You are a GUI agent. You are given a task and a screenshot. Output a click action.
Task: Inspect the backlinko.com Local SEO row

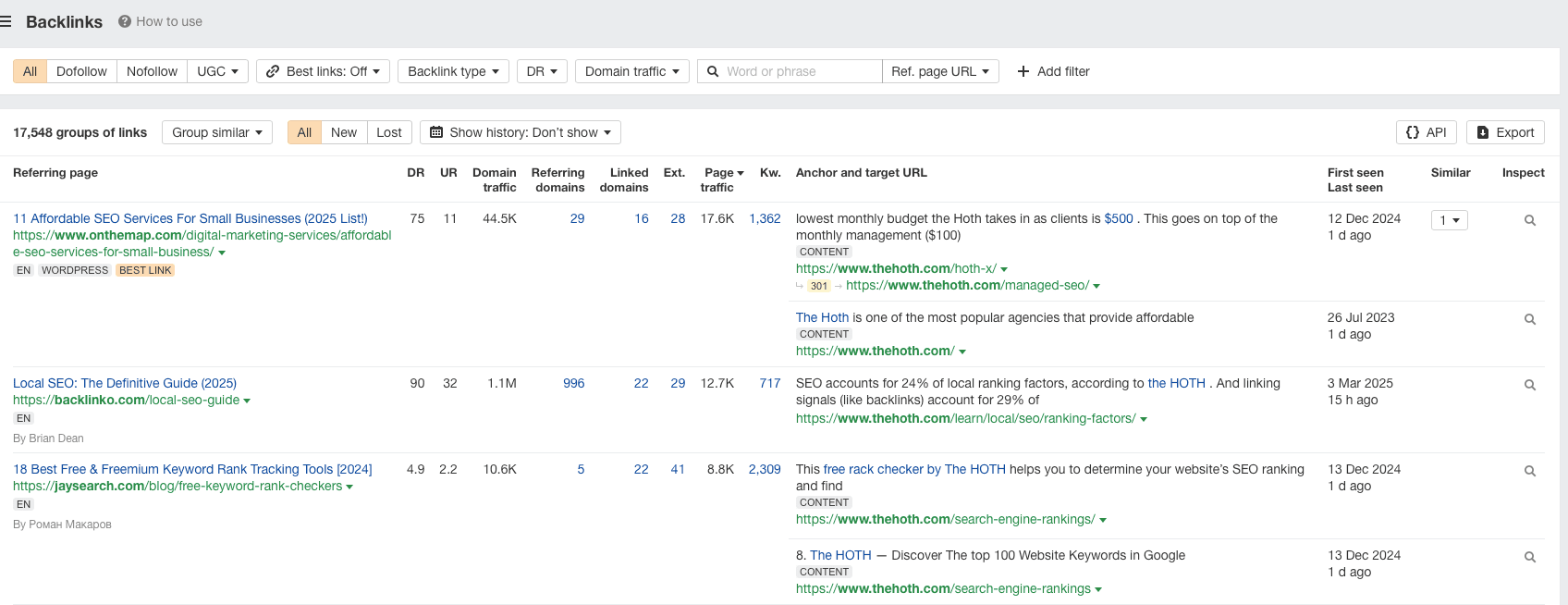(x=1529, y=385)
